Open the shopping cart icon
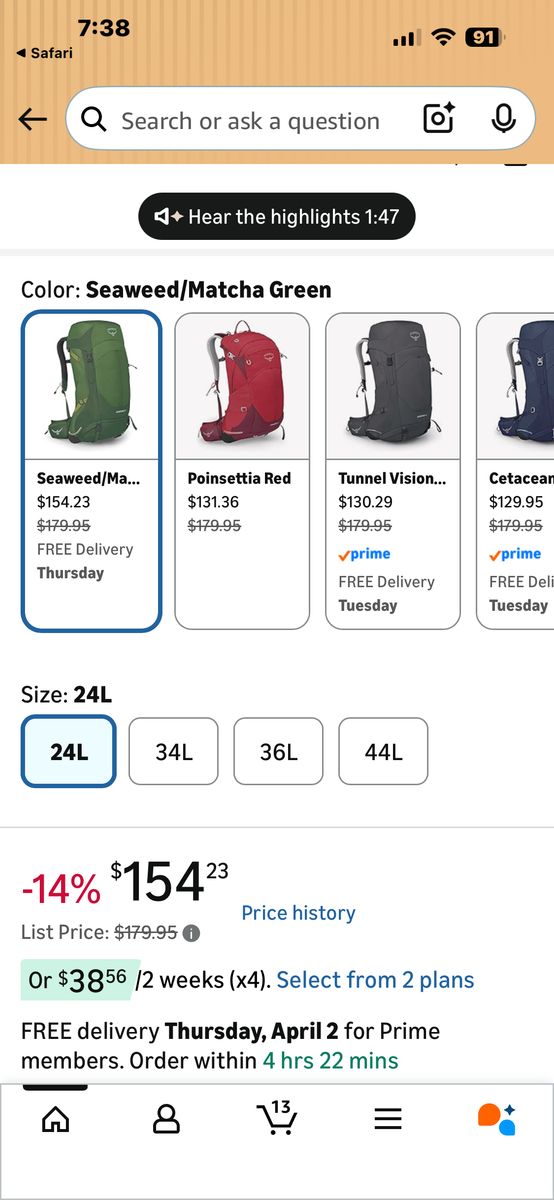Viewport: 554px width, 1200px height. (x=275, y=1118)
